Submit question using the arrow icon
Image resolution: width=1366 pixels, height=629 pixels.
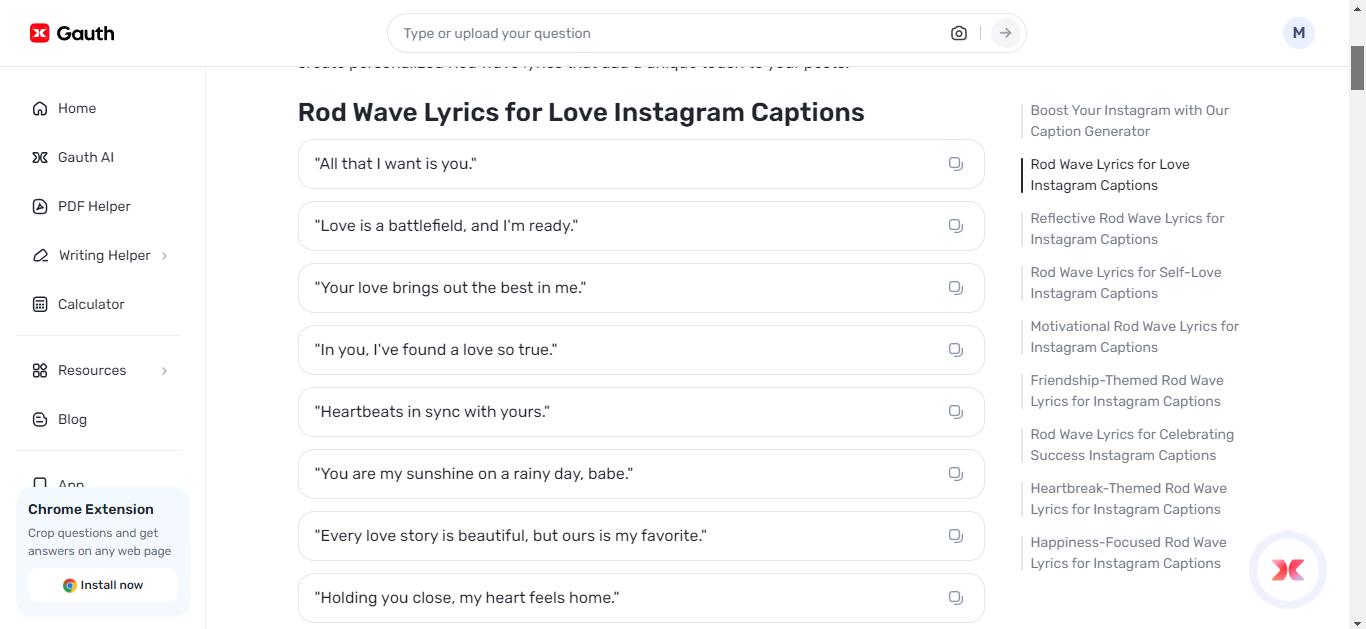point(1004,32)
